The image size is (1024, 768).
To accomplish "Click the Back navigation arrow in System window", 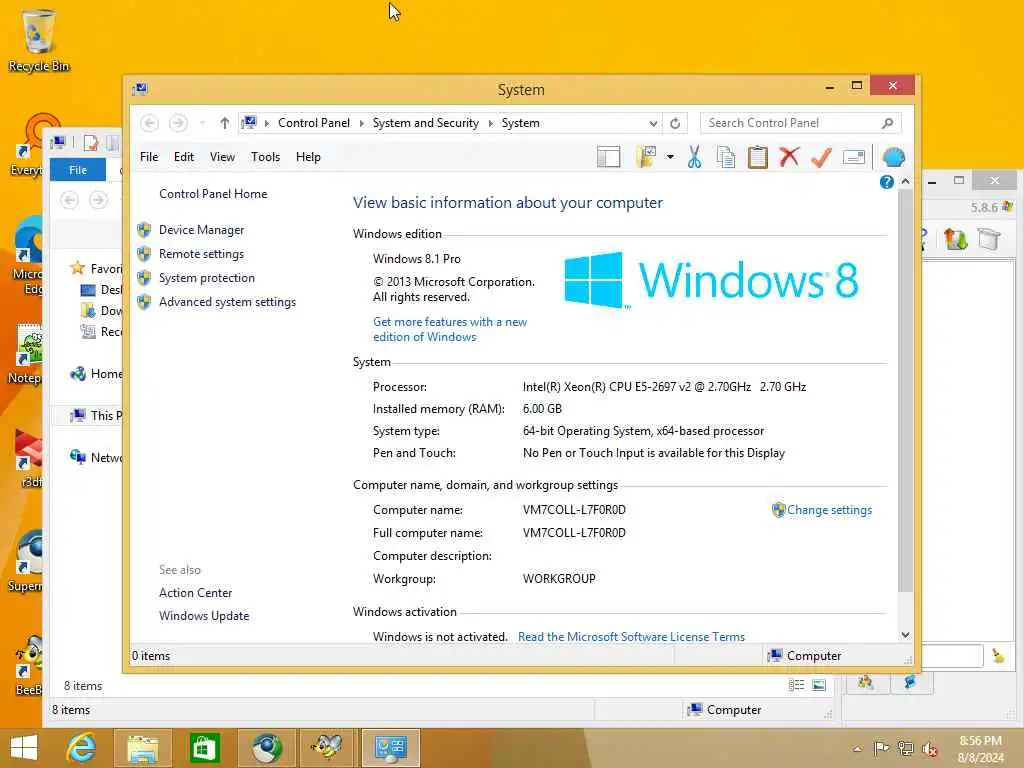I will pyautogui.click(x=150, y=123).
